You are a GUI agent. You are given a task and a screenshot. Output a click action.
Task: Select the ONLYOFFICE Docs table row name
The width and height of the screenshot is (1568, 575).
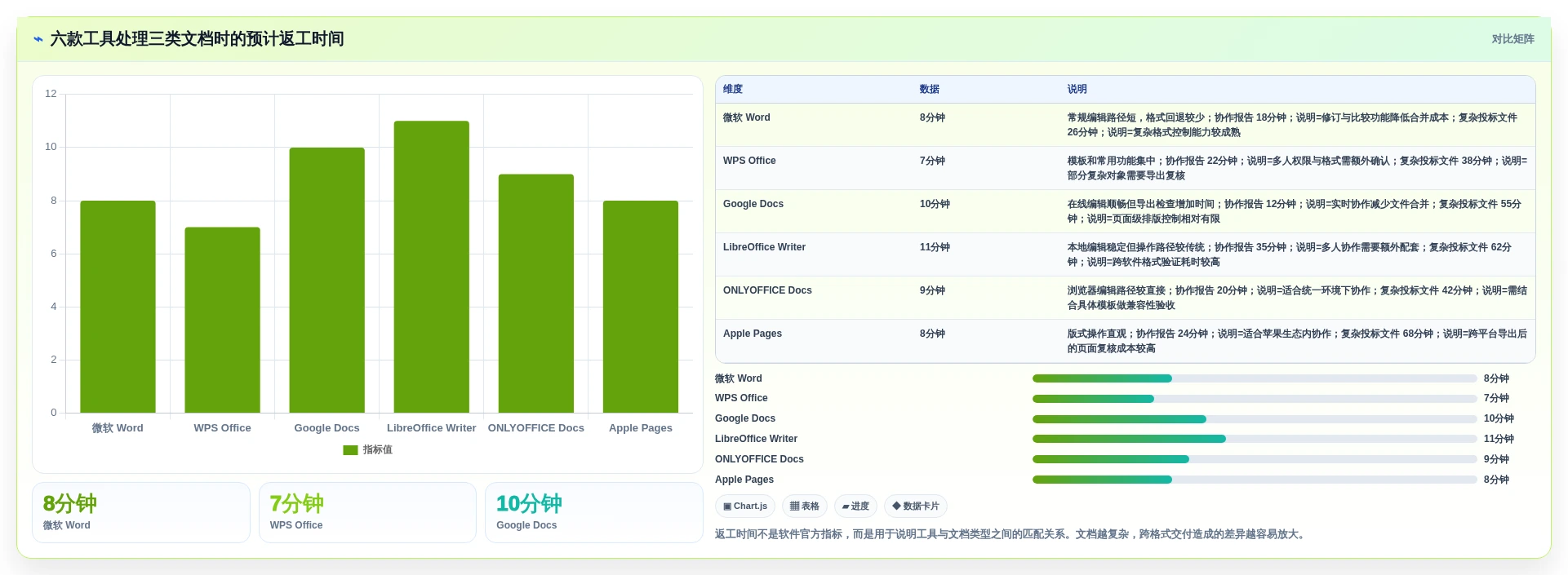coord(767,290)
